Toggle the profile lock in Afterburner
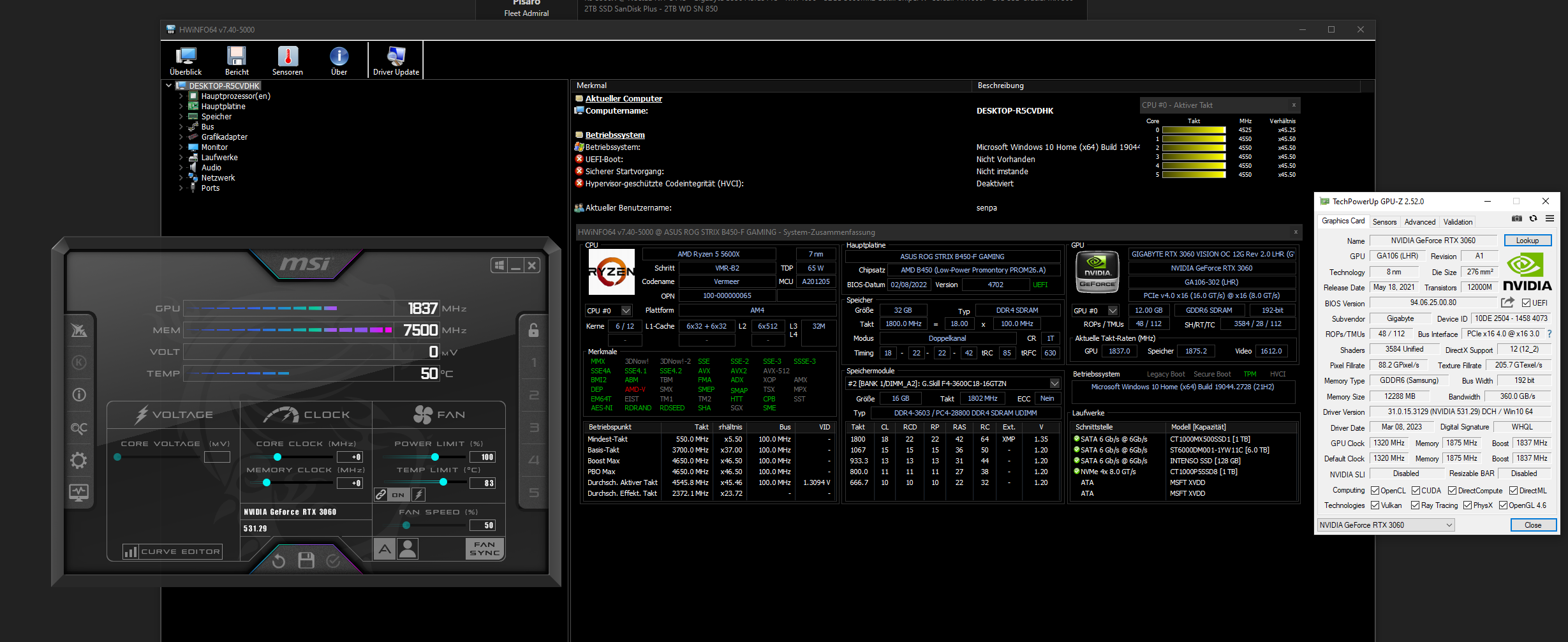The width and height of the screenshot is (1568, 642). [534, 330]
